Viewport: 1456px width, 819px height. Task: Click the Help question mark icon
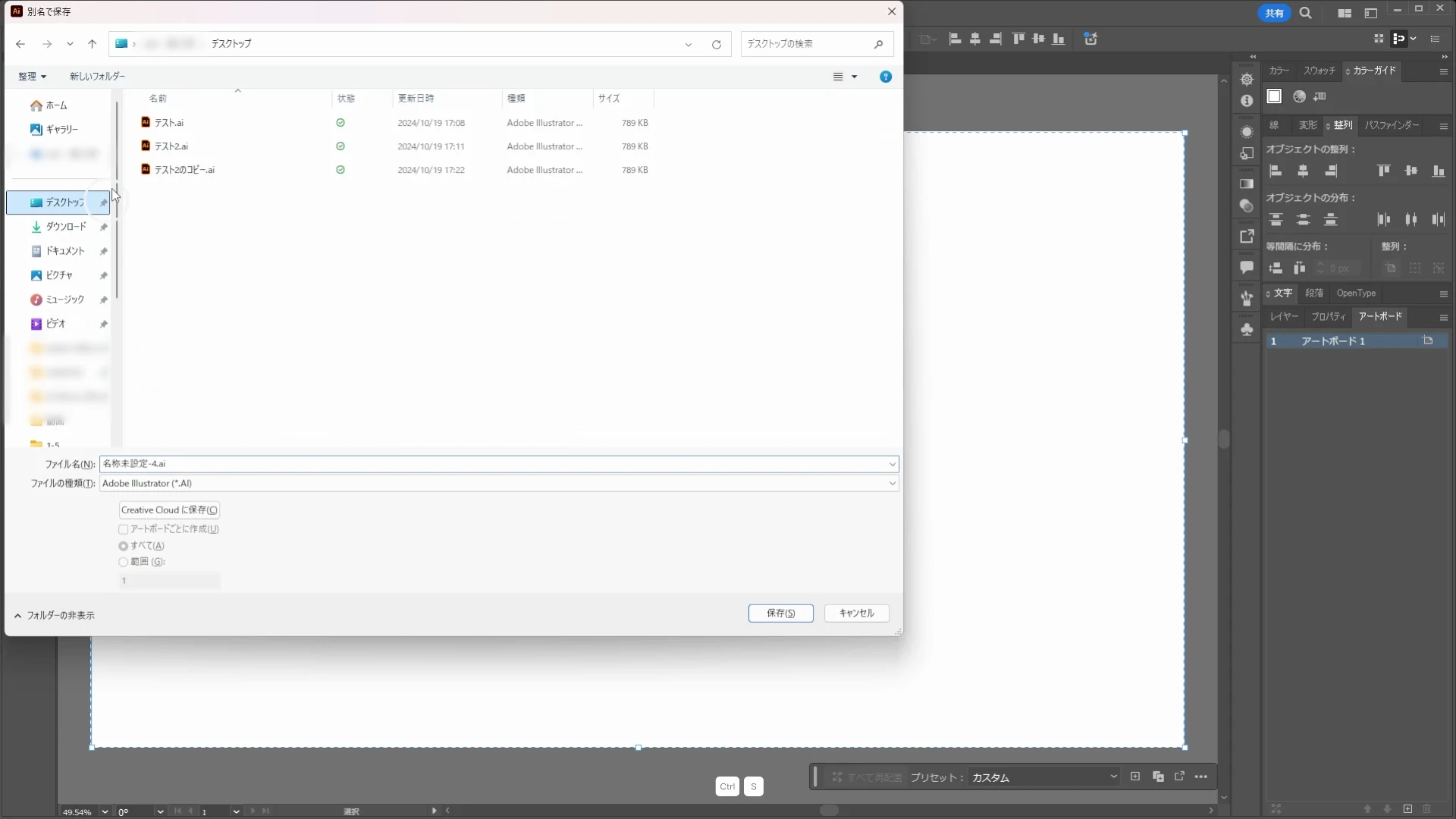coord(885,77)
